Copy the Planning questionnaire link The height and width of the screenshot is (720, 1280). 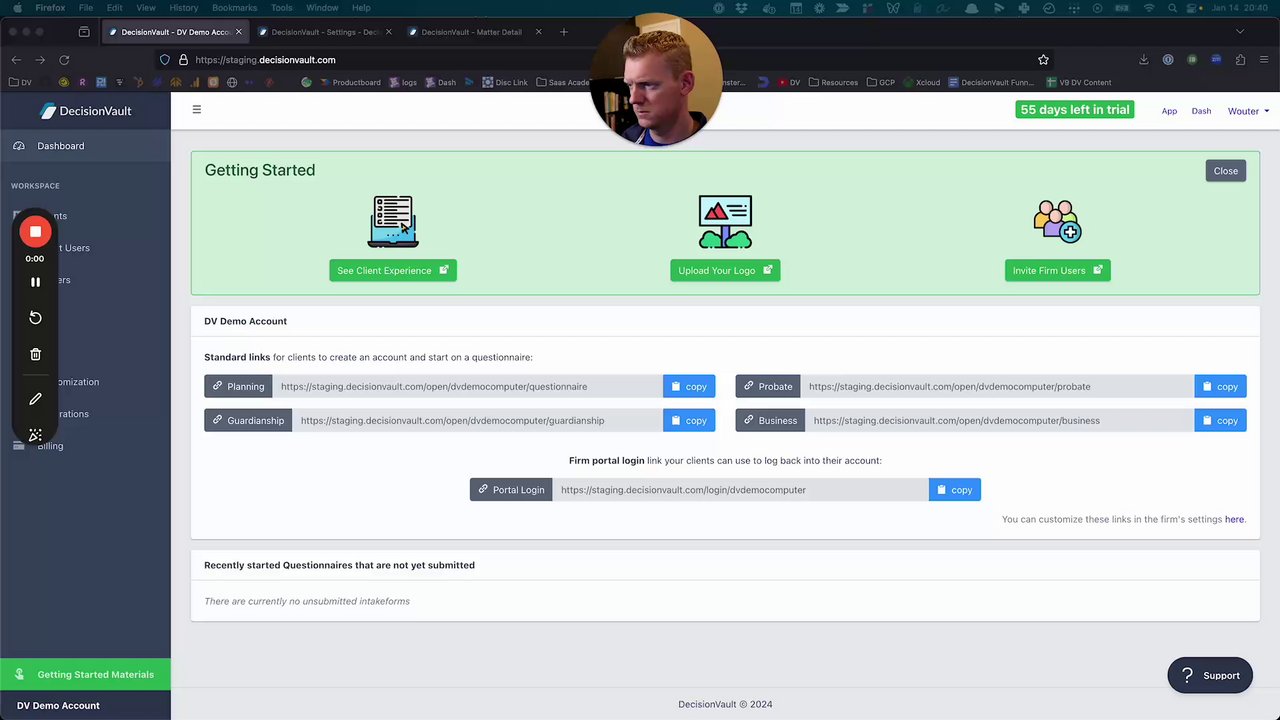(x=689, y=386)
